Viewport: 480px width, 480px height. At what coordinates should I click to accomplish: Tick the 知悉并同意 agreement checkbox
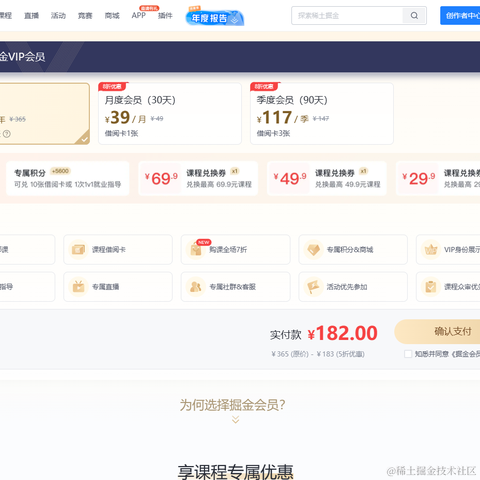408,354
